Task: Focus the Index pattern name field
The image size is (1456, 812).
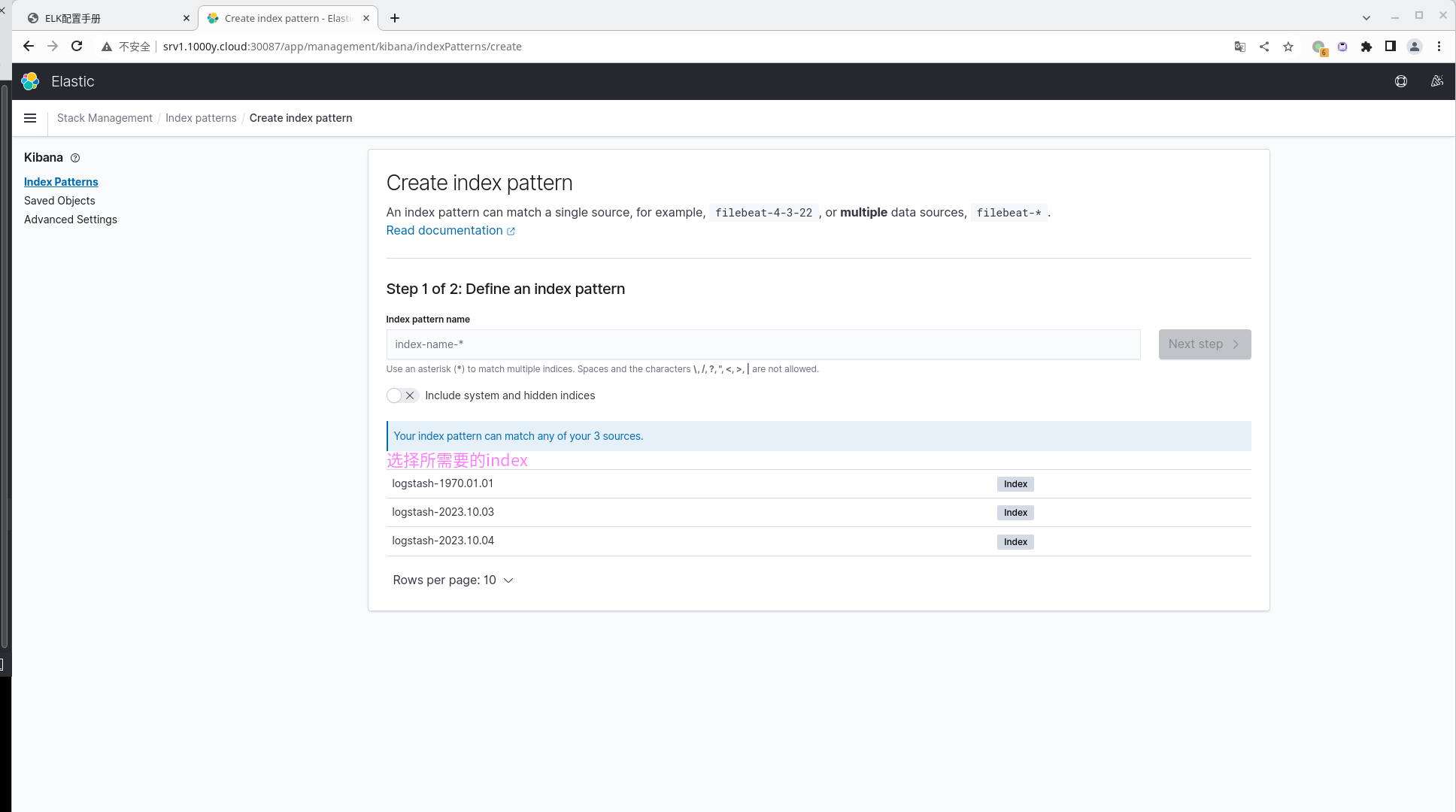Action: [x=763, y=344]
